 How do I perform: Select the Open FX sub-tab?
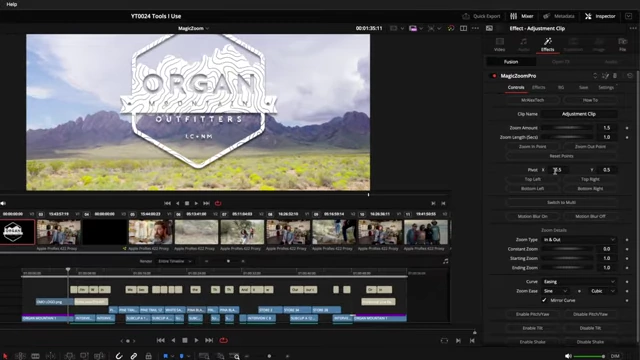click(560, 62)
